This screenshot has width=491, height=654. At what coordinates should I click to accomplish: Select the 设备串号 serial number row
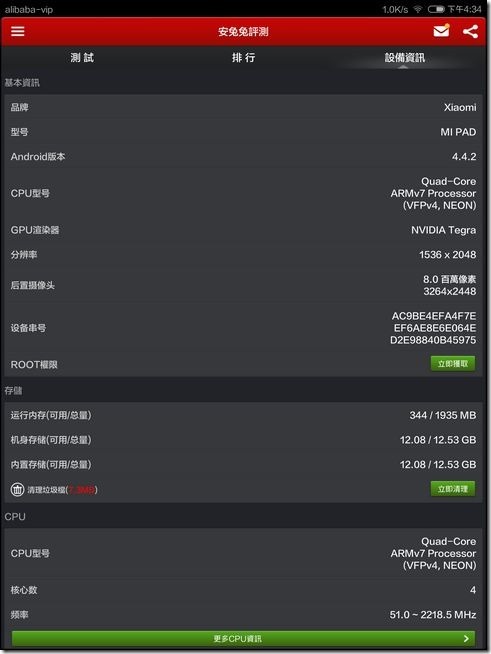coord(243,328)
